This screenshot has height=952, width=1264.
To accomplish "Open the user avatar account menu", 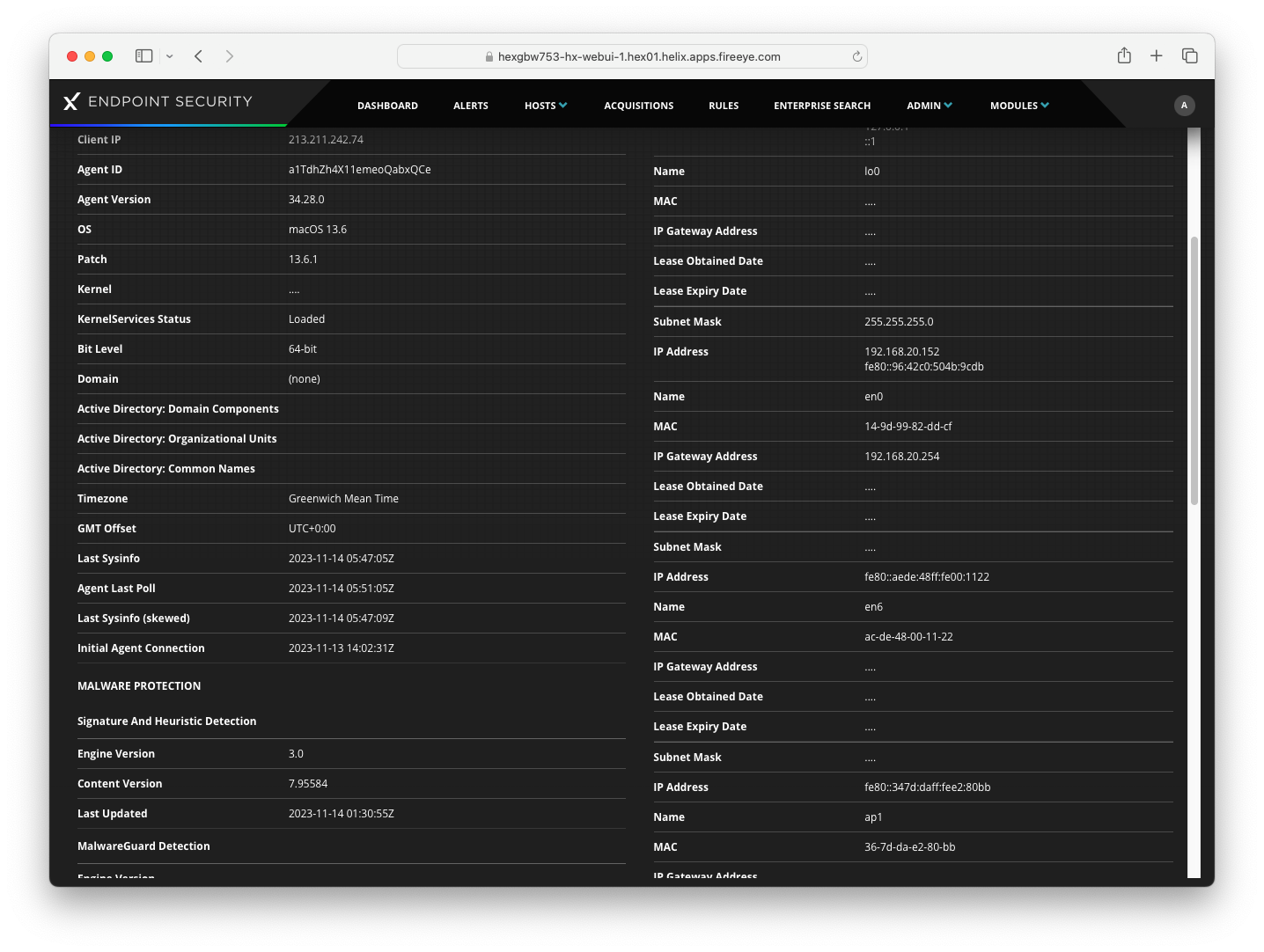I will (1184, 106).
